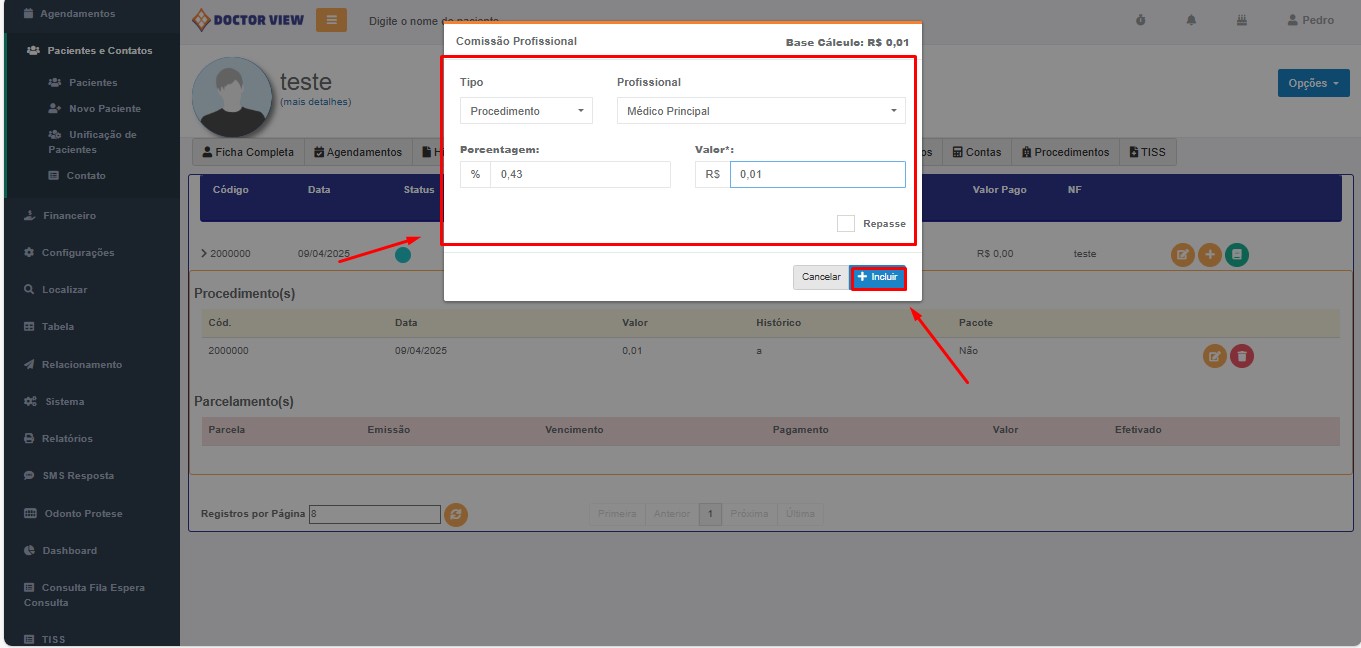The width and height of the screenshot is (1361, 648).
Task: Click the orange hamburger menu button
Action: tap(331, 20)
